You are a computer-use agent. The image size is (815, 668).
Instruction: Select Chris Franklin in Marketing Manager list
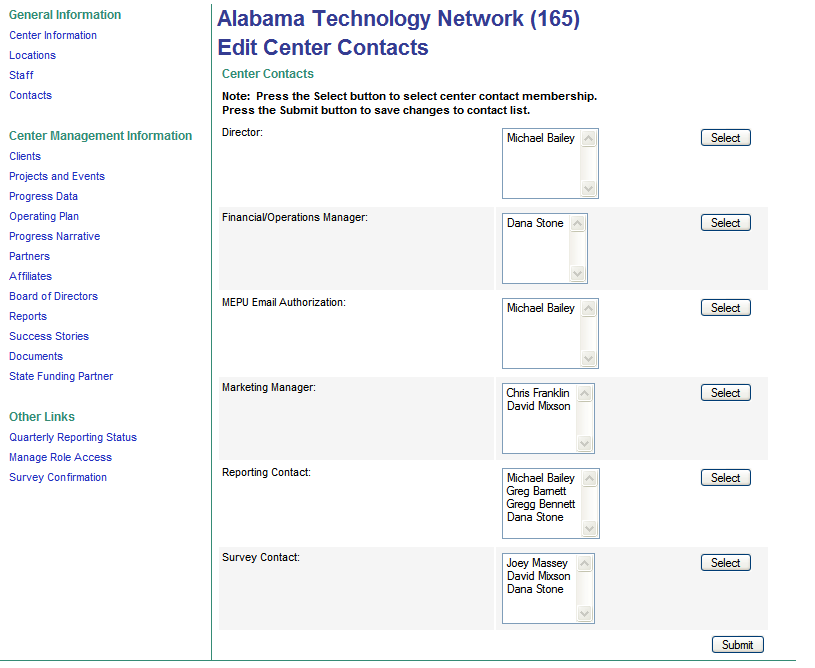(x=538, y=393)
